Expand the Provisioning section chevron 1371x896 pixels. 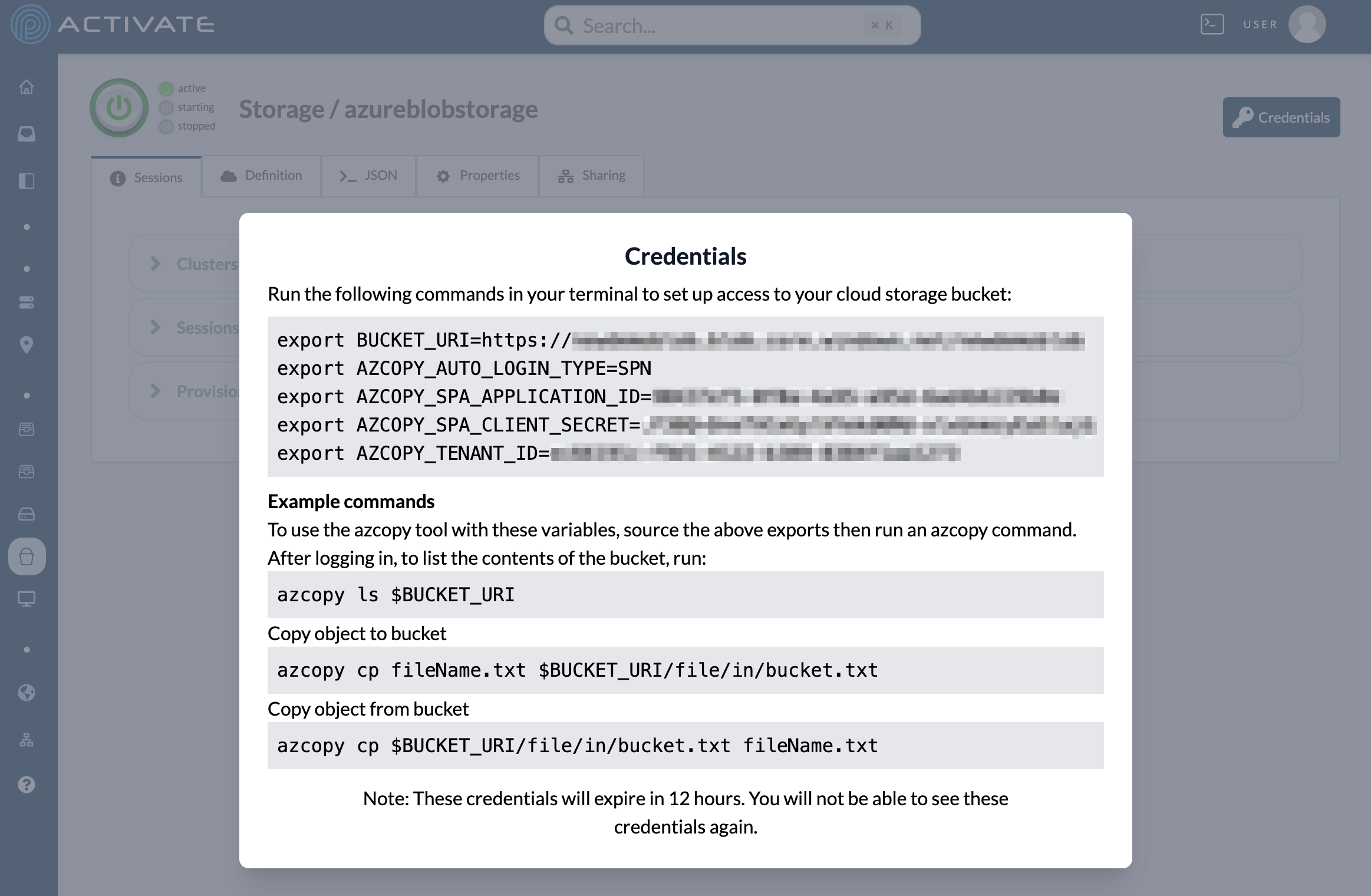pos(156,391)
